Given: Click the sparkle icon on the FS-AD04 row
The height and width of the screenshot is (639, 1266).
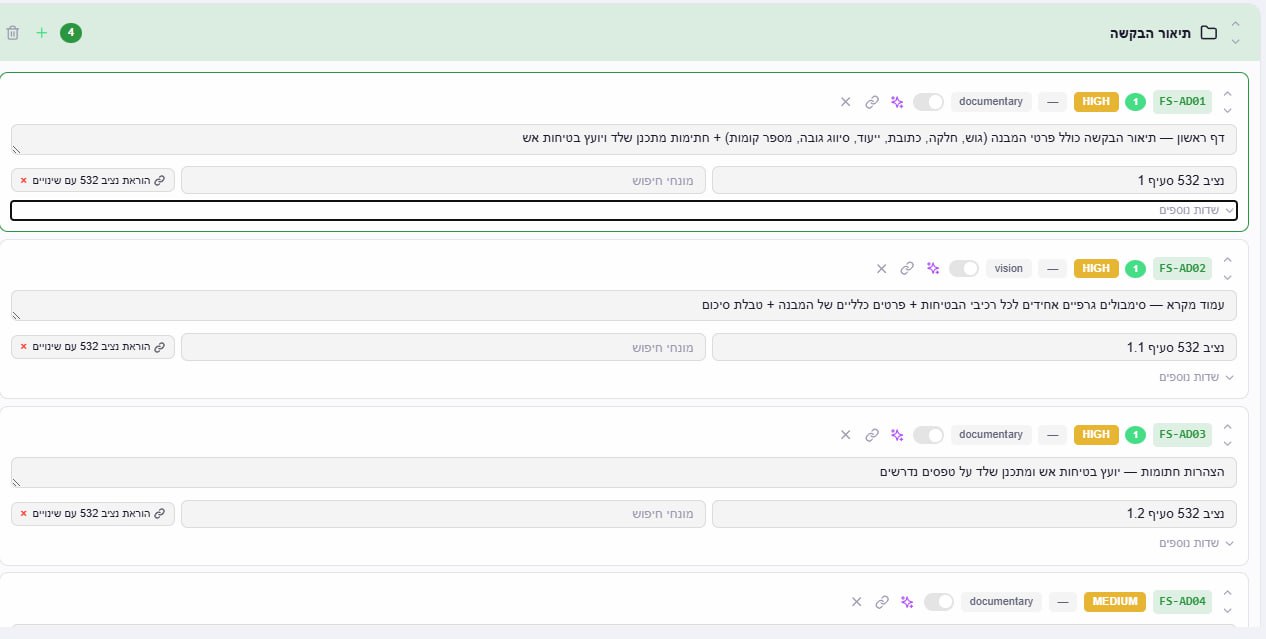Looking at the screenshot, I should pos(907,602).
